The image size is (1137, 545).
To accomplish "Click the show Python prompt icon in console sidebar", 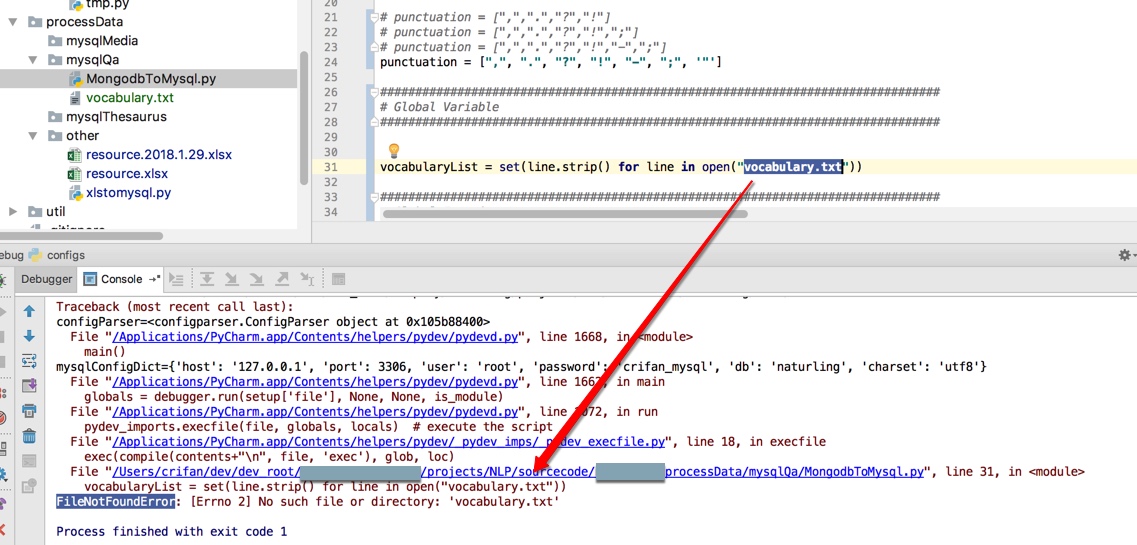I will coord(29,461).
